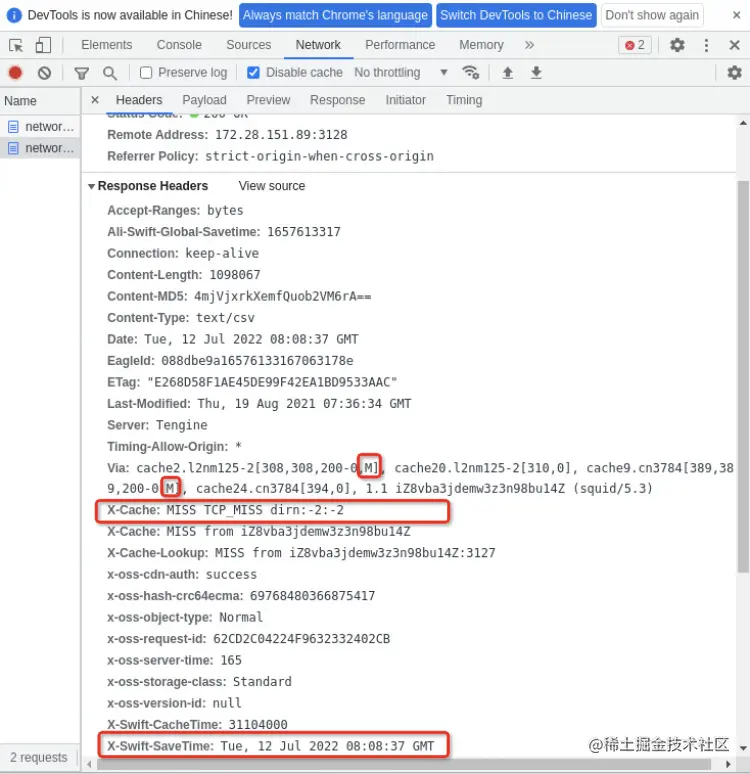Click the scroll up arrow of headers pane
Image resolution: width=750 pixels, height=774 pixels.
[743, 123]
